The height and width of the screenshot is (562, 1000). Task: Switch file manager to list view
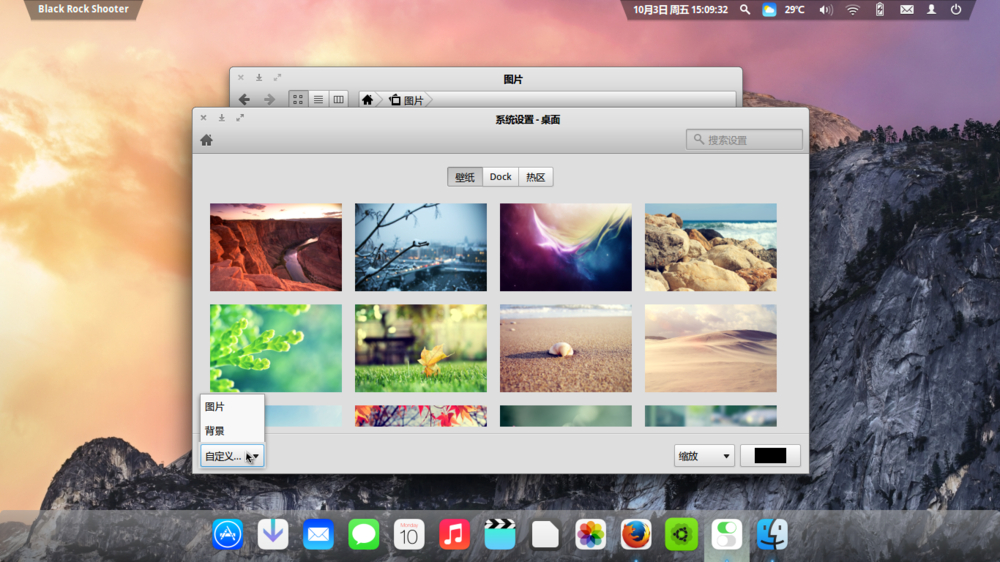(x=318, y=100)
